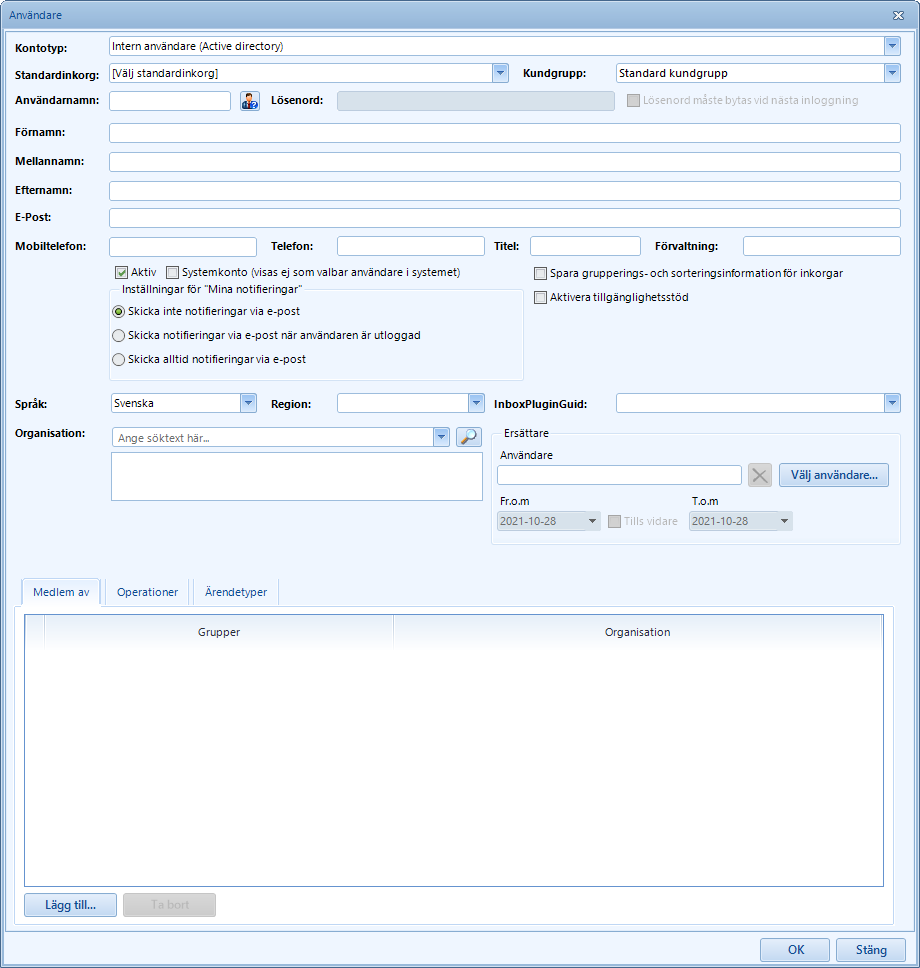Screen dimensions: 920x968
Task: Switch to the Operationer tab
Action: 148,592
